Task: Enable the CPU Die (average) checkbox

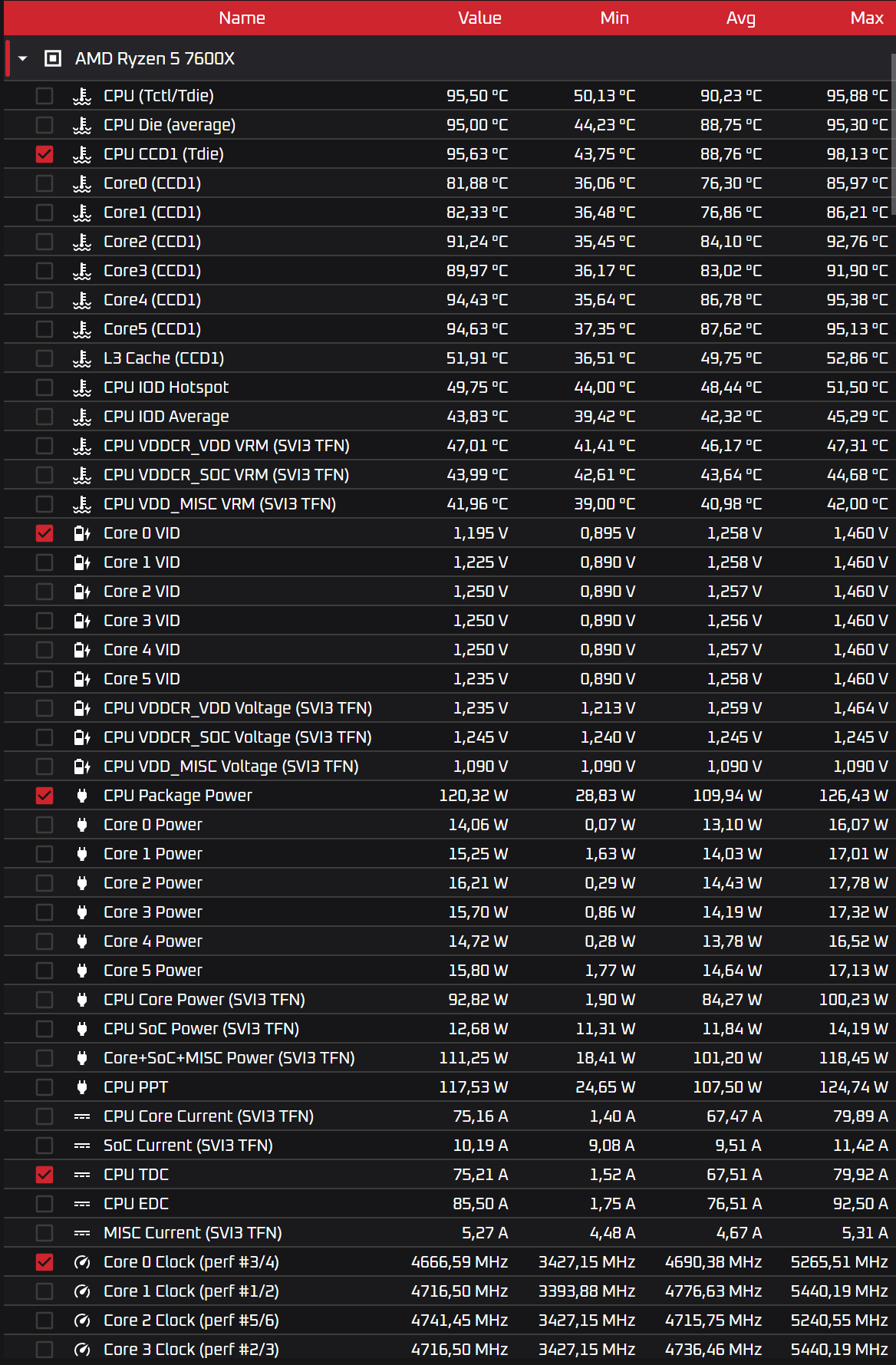Action: point(44,125)
